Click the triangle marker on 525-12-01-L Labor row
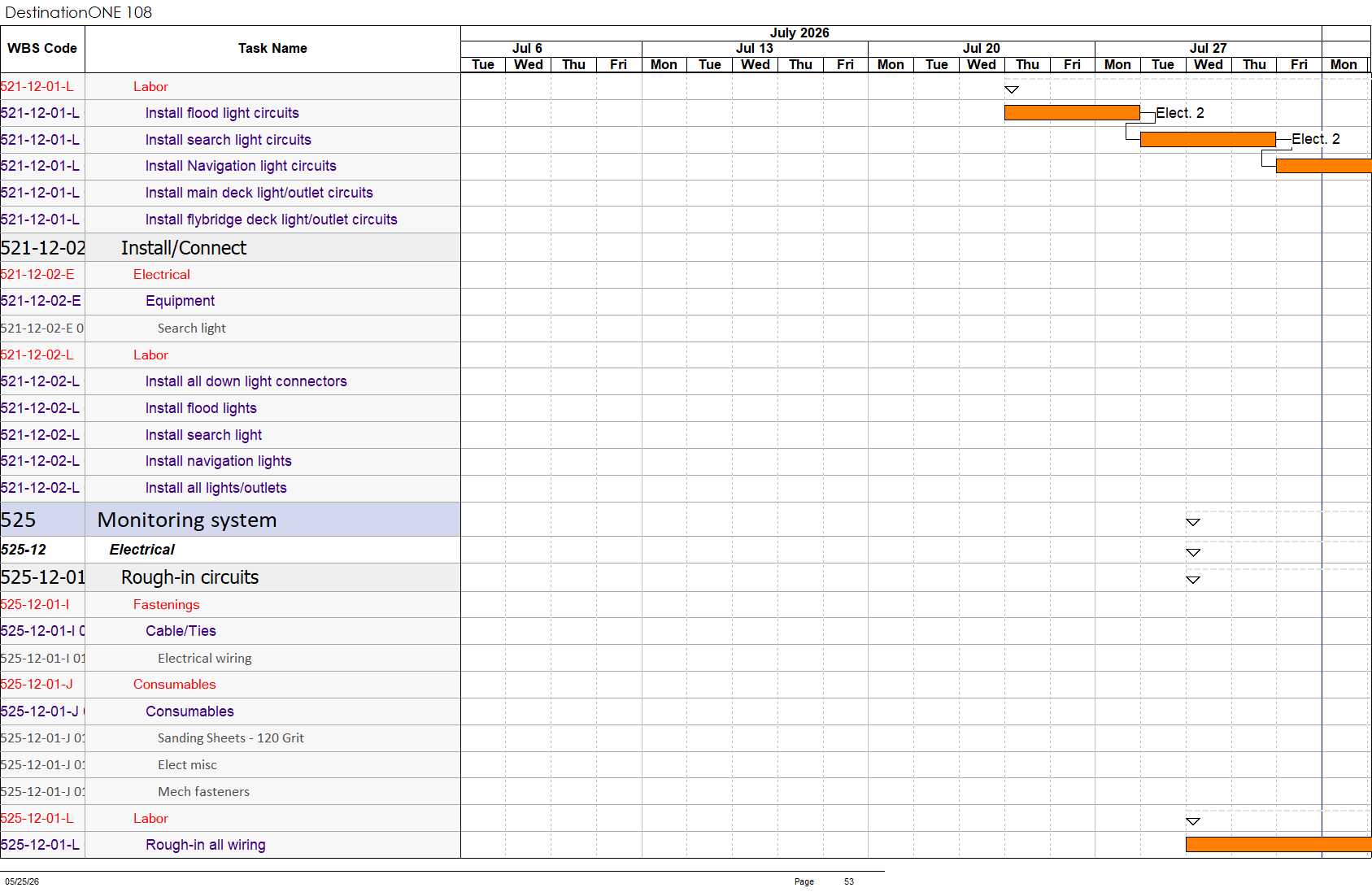Screen dimensions: 1372x892 click(x=1193, y=821)
